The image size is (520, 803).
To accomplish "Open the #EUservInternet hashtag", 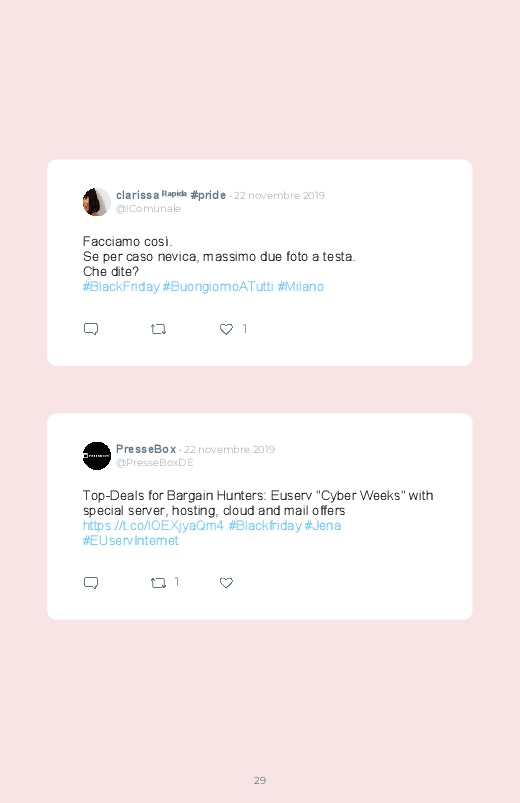I will click(131, 540).
